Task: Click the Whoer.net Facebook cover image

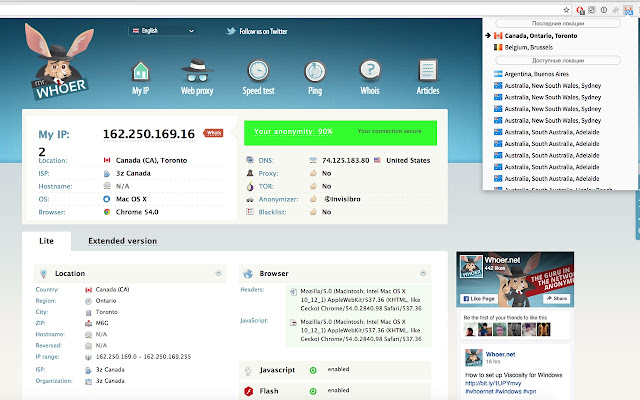Action: tap(515, 279)
